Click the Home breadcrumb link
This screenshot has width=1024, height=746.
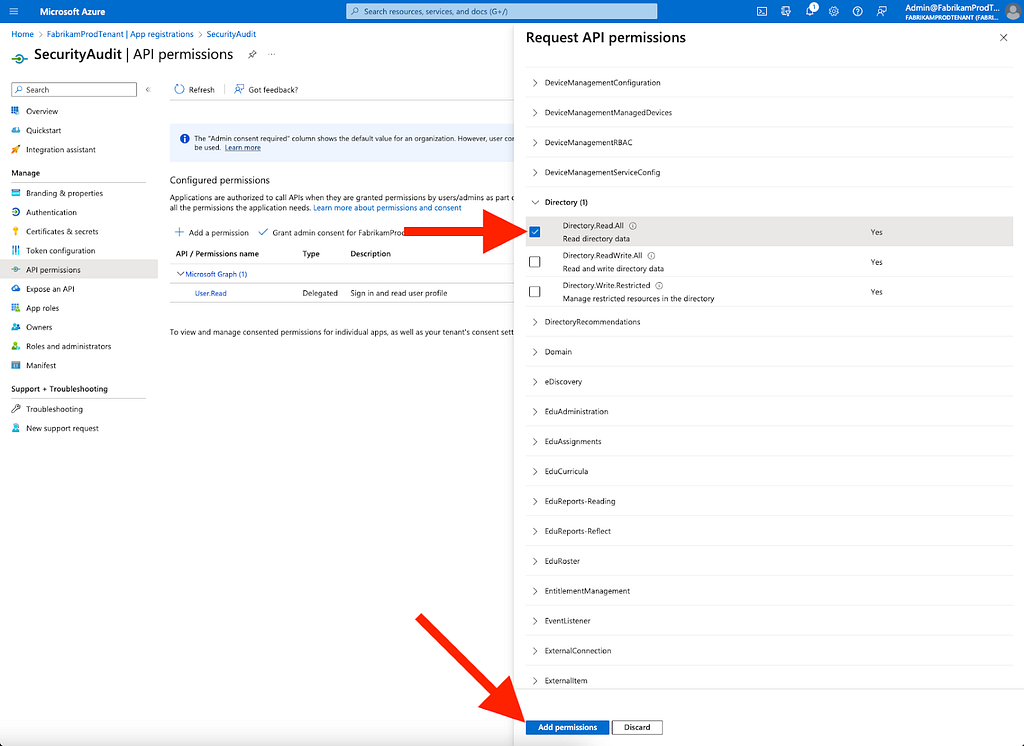pyautogui.click(x=22, y=34)
